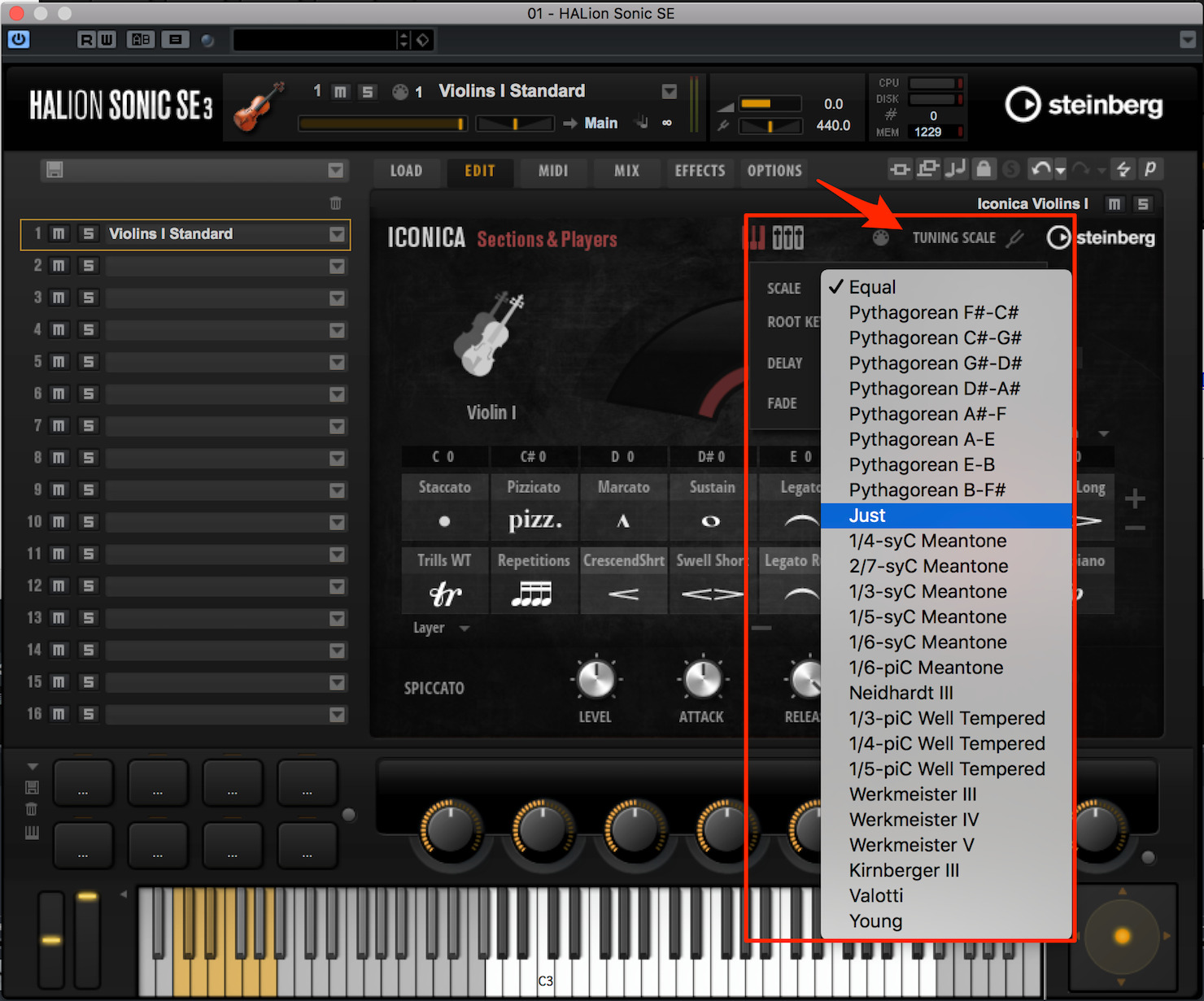The height and width of the screenshot is (1001, 1204).
Task: Choose 1/4-syC Meantone from the scale list
Action: point(946,541)
